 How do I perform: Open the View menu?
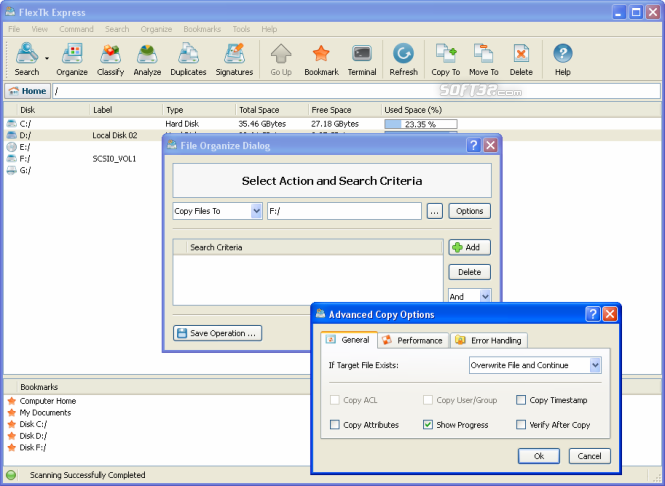(x=39, y=29)
